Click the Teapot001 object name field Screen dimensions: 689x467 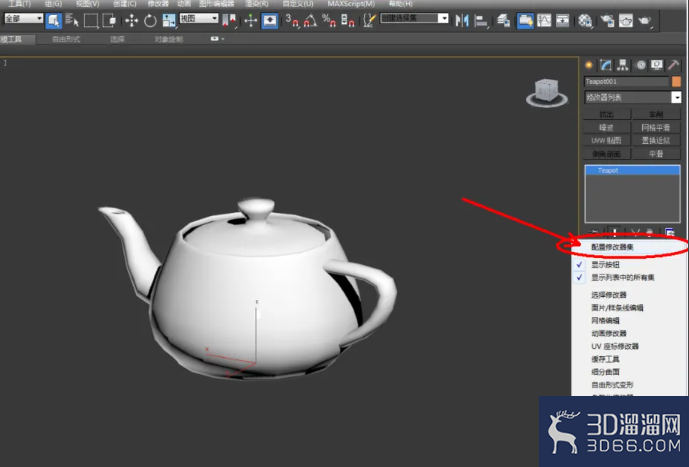(x=627, y=82)
